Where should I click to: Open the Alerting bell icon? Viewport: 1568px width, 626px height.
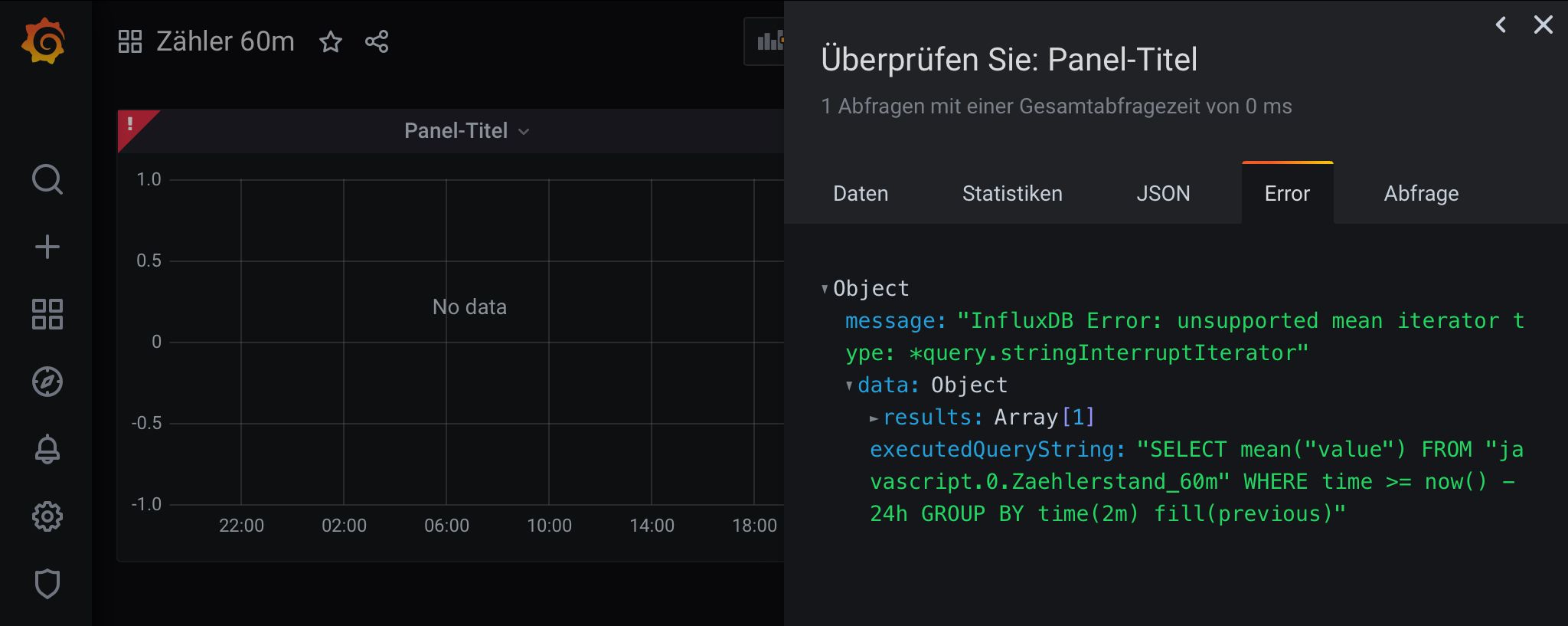click(47, 449)
